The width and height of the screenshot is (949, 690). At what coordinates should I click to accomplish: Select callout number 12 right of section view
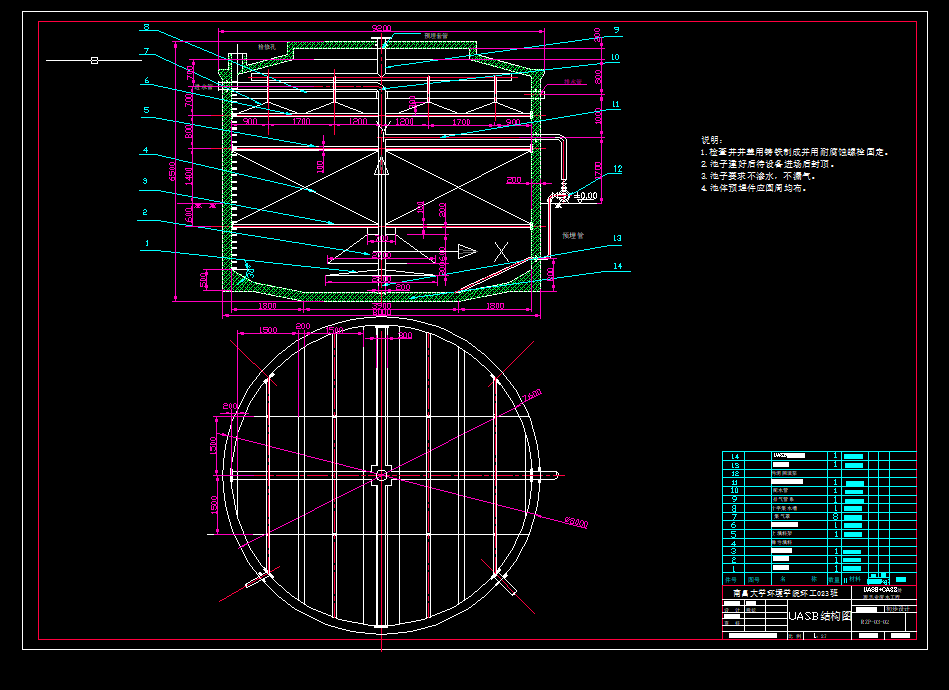(617, 169)
